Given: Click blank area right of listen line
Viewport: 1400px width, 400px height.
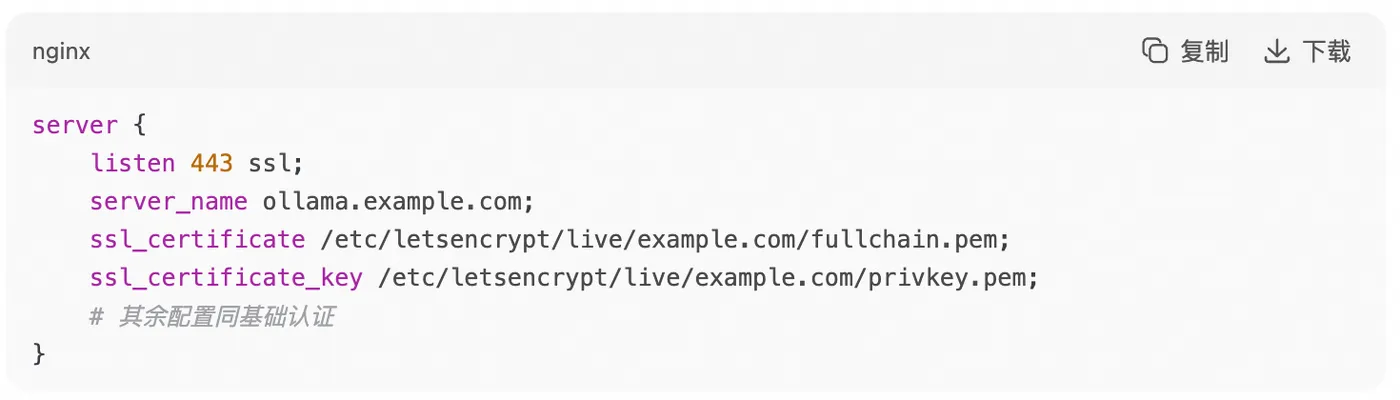Looking at the screenshot, I should [800, 164].
